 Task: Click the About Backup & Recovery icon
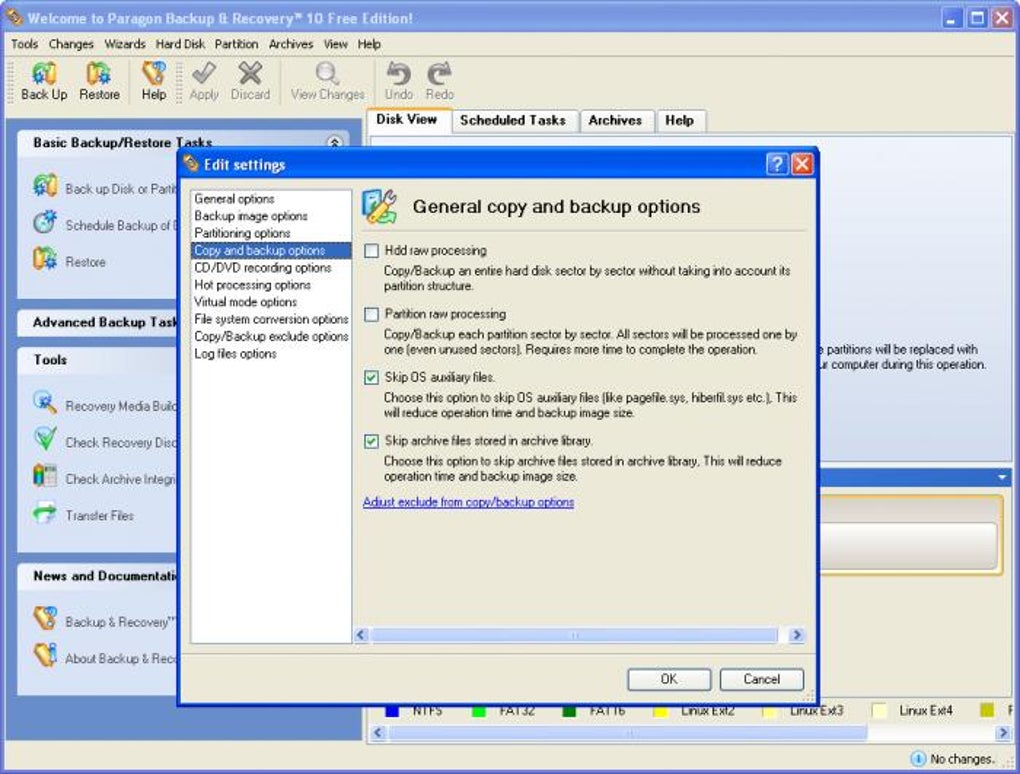tap(45, 655)
